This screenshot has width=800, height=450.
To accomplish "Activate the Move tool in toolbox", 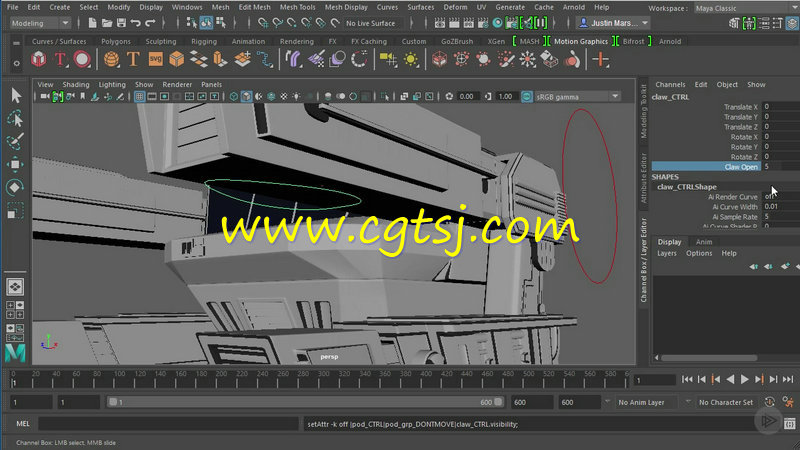I will click(x=15, y=164).
